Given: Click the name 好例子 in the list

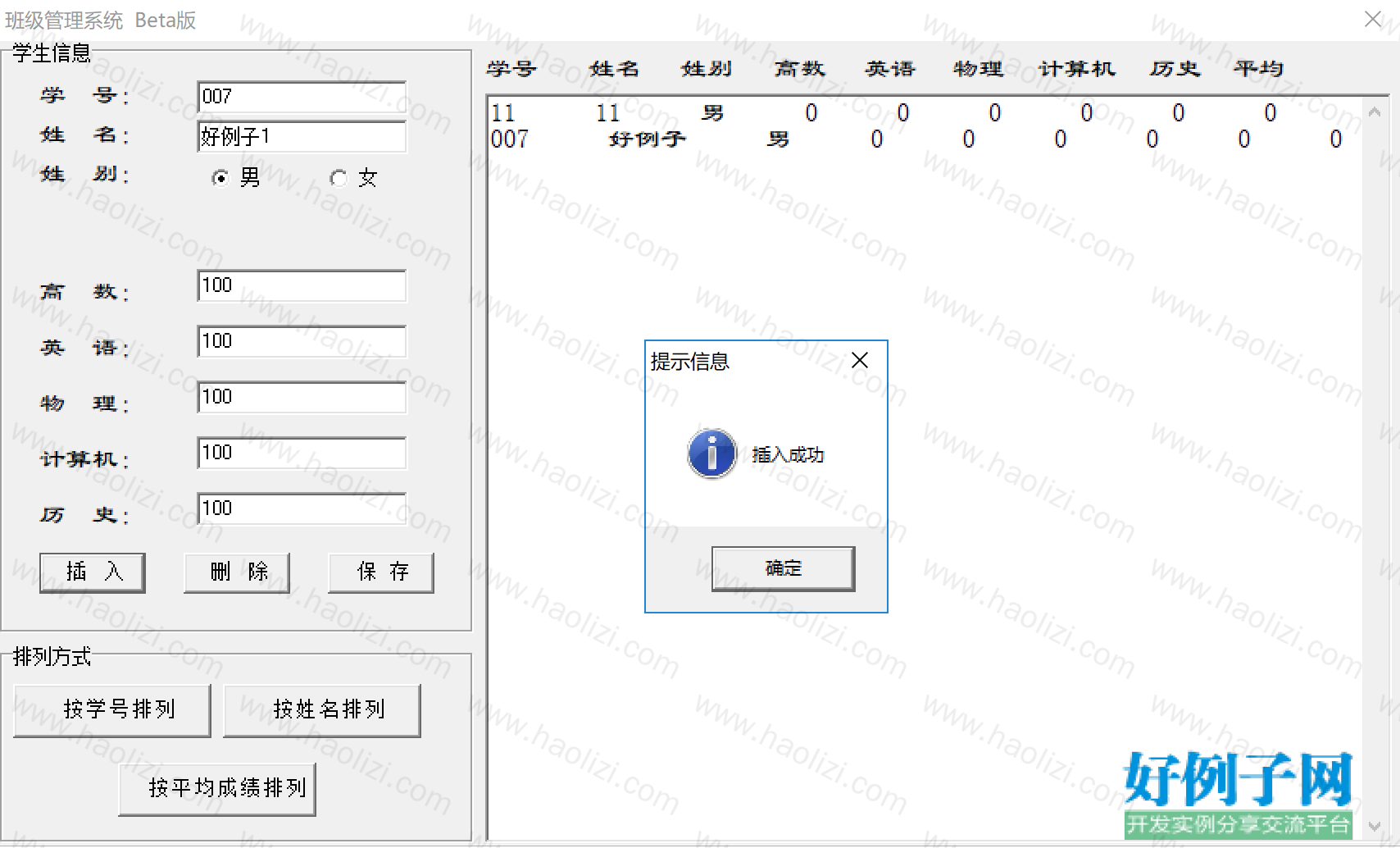Looking at the screenshot, I should point(648,139).
